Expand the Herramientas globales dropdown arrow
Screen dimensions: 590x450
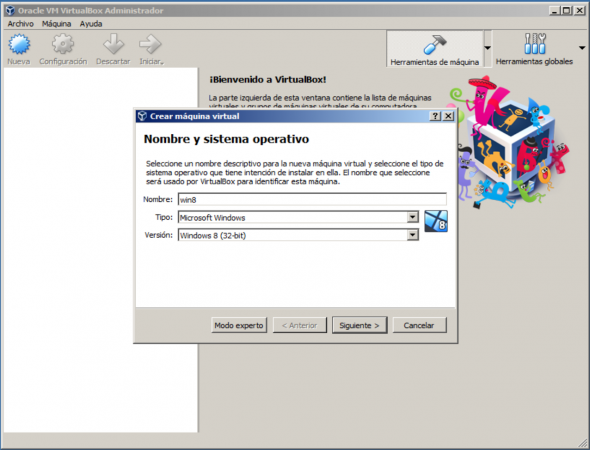pos(582,48)
